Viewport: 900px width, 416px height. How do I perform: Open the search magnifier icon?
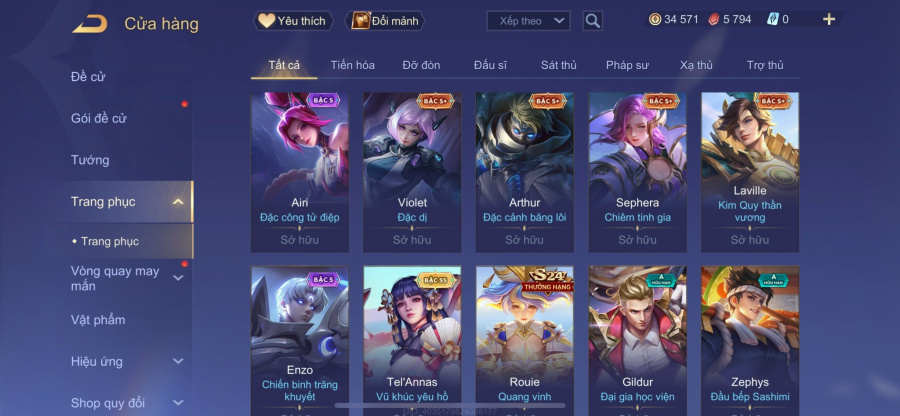(x=592, y=21)
